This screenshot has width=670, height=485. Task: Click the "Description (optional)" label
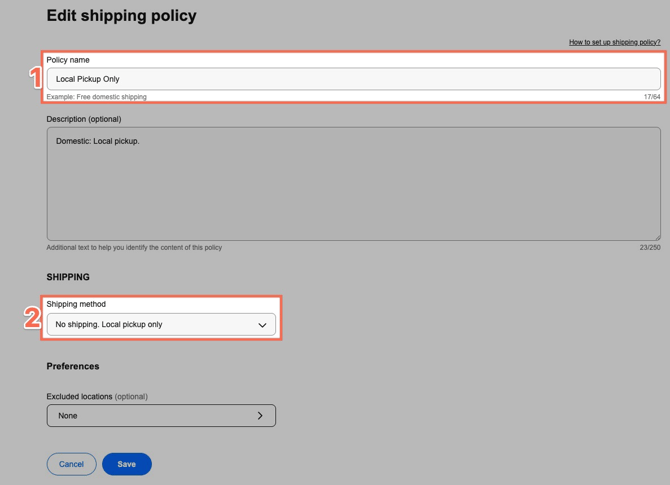tap(84, 119)
